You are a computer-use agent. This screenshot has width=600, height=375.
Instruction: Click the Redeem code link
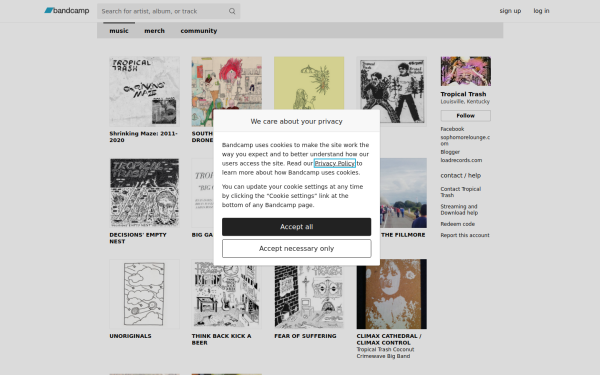coord(457,224)
